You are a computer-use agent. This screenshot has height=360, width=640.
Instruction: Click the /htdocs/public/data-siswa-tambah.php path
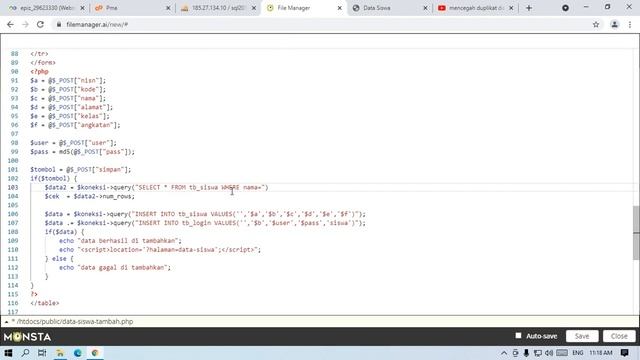point(75,322)
